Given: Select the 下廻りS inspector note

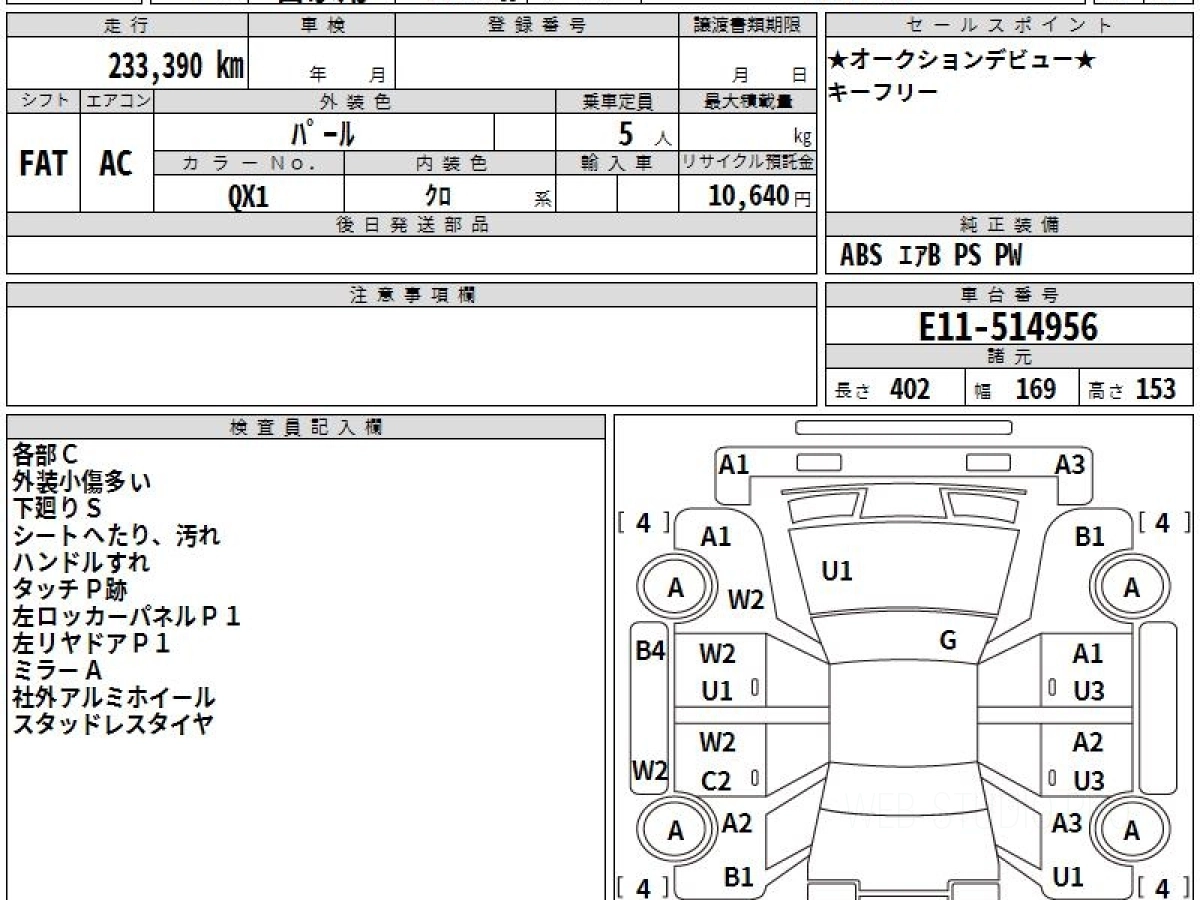Looking at the screenshot, I should (x=57, y=508).
